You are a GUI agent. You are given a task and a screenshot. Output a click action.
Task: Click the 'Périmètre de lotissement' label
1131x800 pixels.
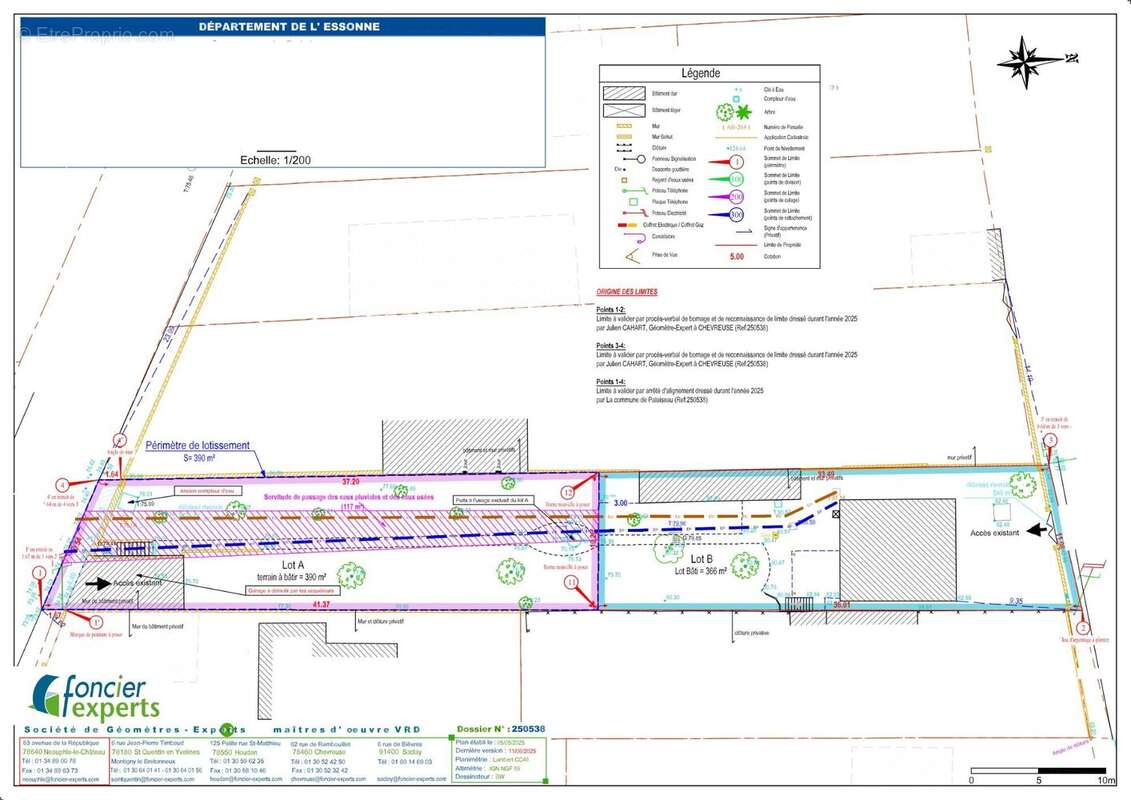[x=198, y=446]
